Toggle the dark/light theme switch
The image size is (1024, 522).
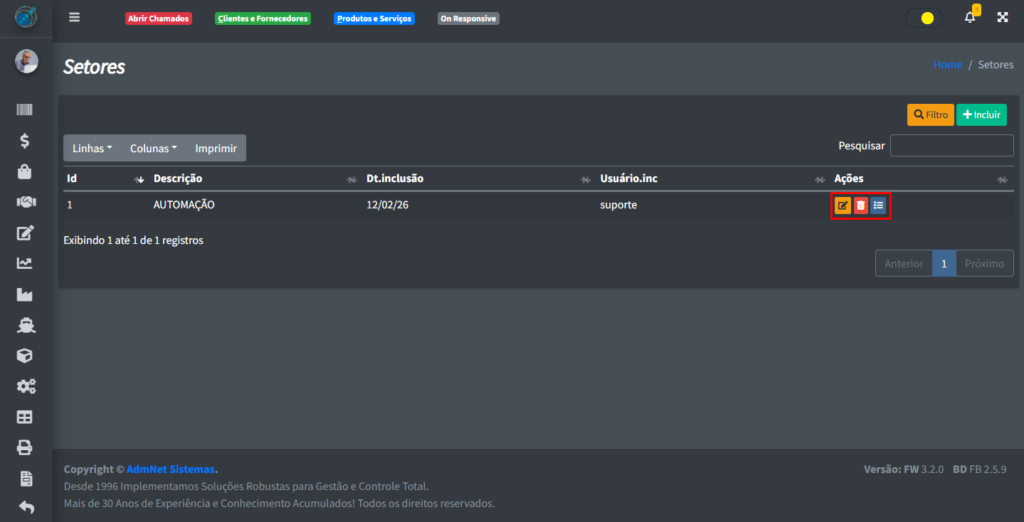click(922, 18)
